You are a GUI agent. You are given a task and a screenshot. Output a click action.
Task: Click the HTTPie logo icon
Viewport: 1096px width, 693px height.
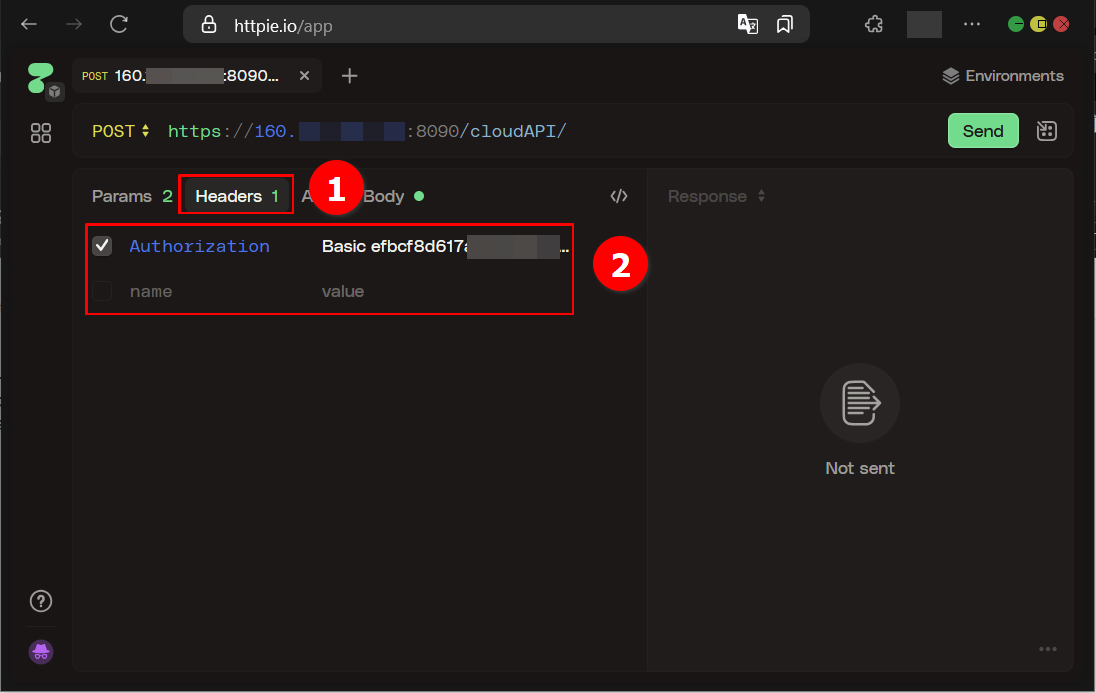(x=41, y=78)
